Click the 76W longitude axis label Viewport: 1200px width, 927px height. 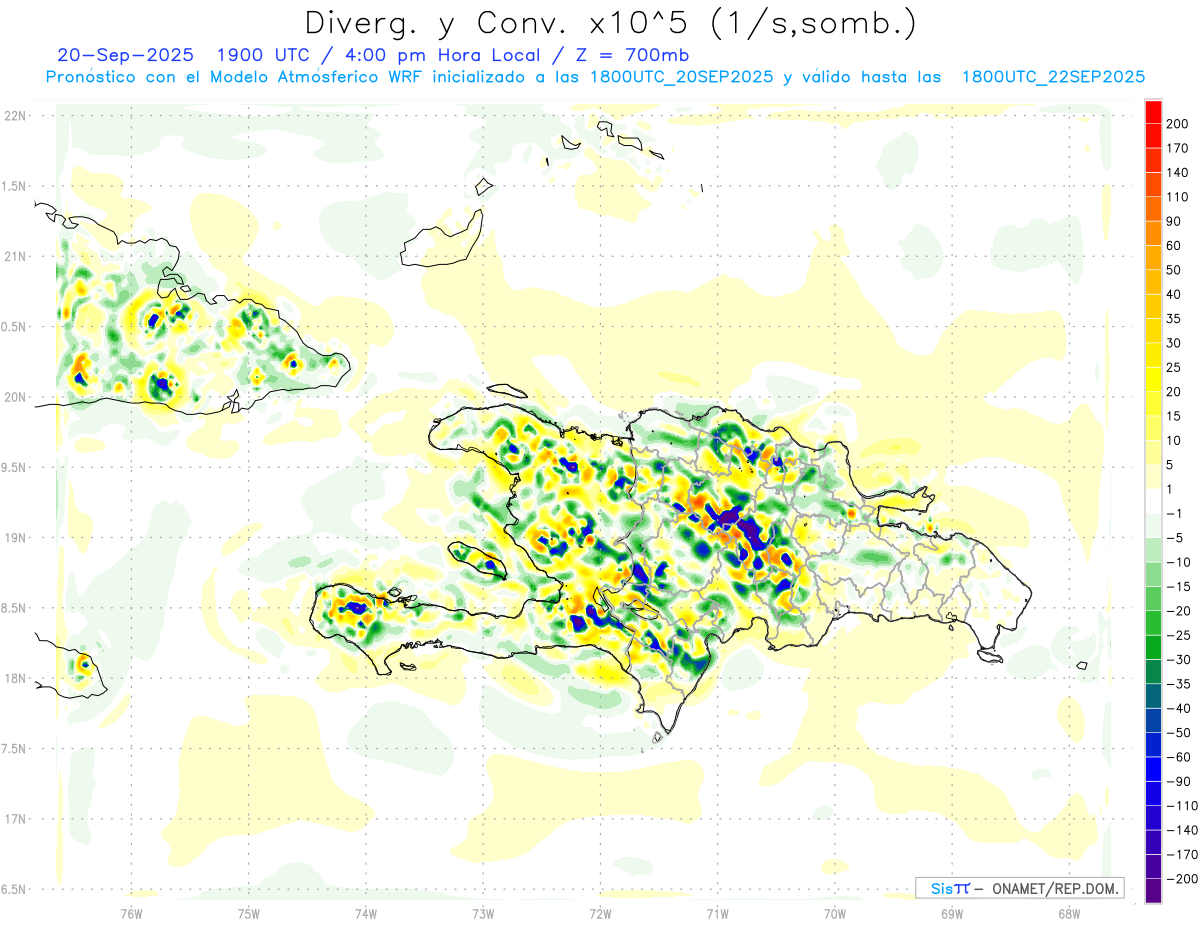pyautogui.click(x=131, y=913)
